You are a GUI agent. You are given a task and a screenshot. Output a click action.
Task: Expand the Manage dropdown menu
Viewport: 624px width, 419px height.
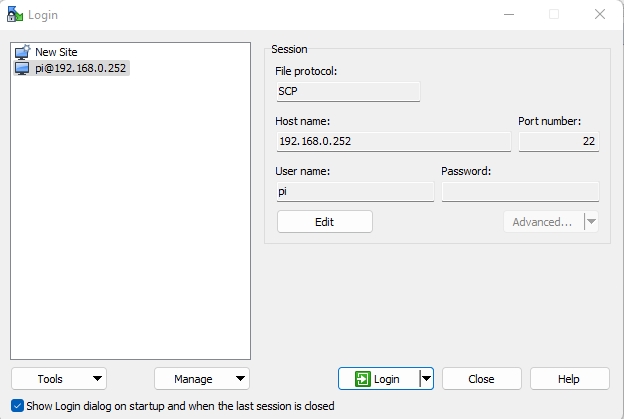(x=201, y=379)
